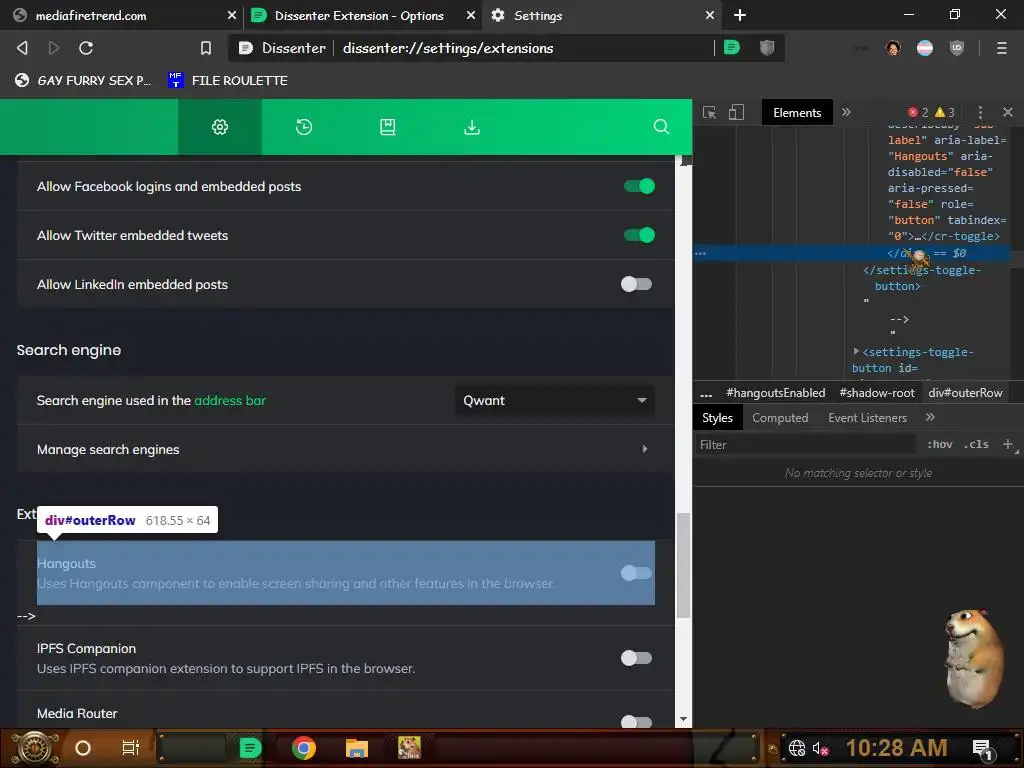
Task: Open Cortana circle on the taskbar
Action: tap(83, 748)
